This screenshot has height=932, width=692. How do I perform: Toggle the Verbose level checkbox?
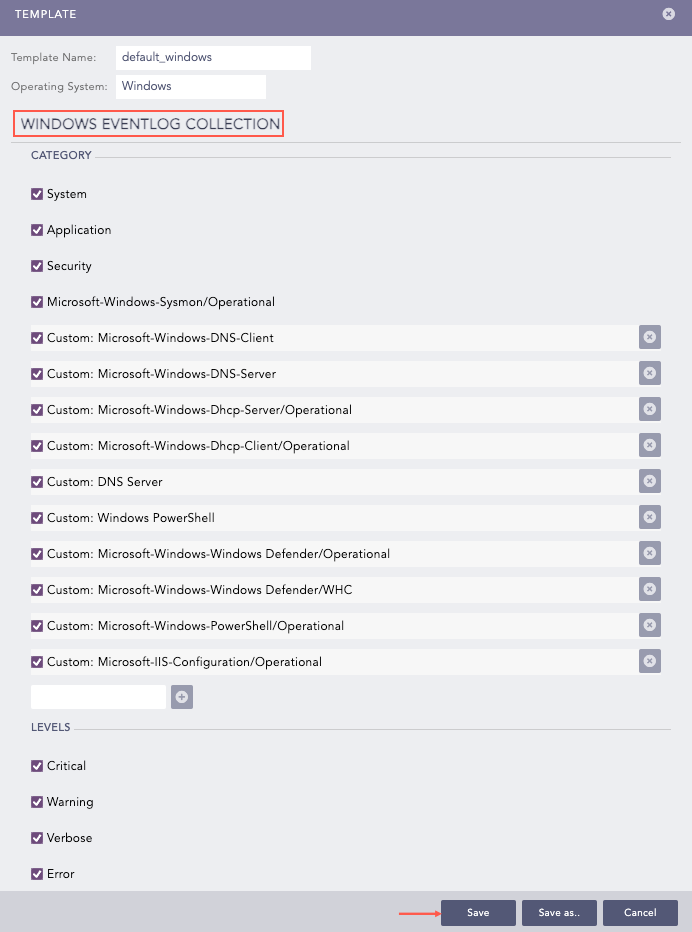point(37,838)
